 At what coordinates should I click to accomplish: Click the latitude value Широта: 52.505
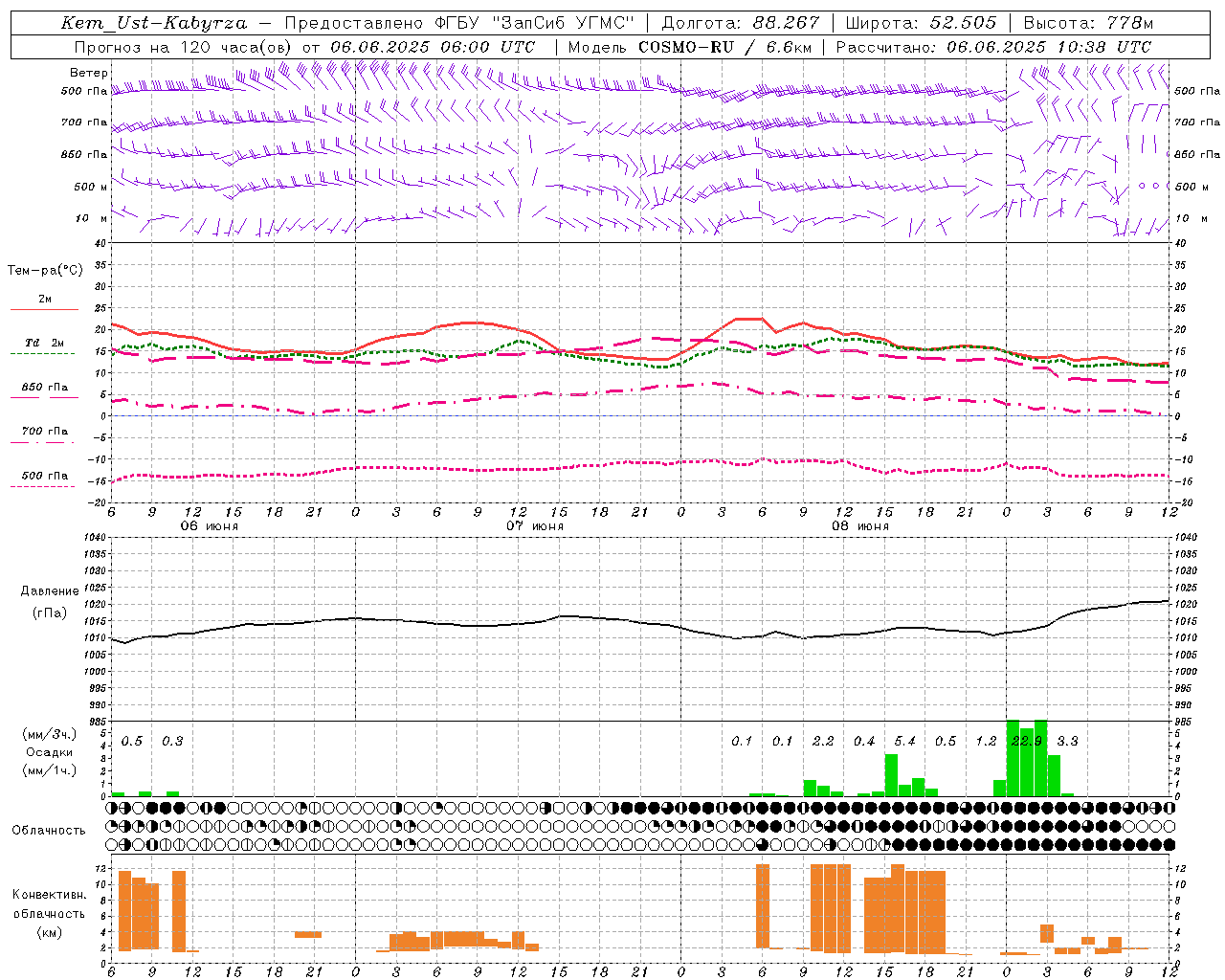coord(921,23)
